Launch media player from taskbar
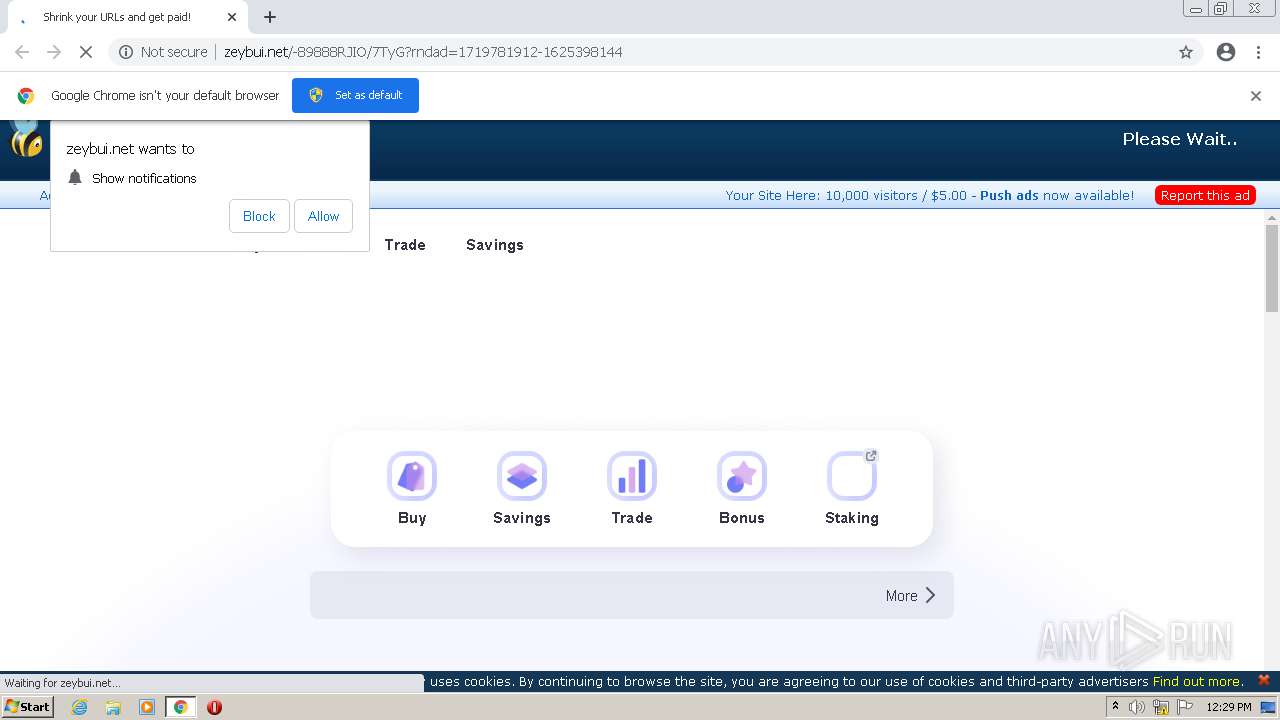The image size is (1280, 720). coord(147,707)
